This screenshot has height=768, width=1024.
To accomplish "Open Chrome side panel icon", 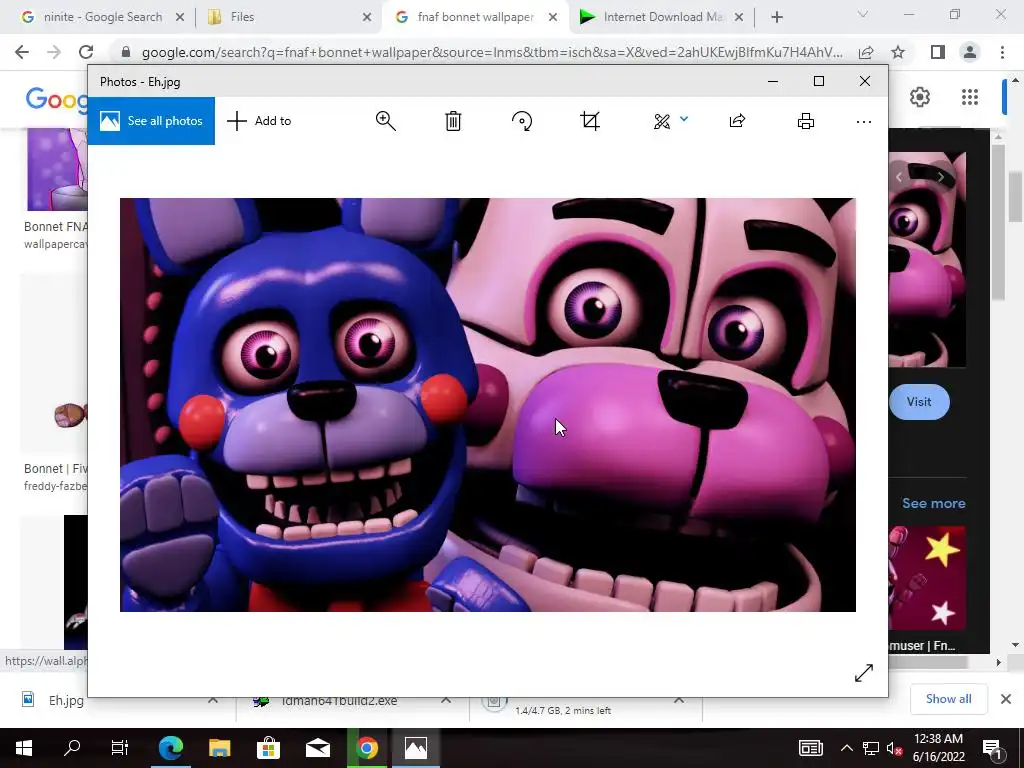I will coord(937,52).
